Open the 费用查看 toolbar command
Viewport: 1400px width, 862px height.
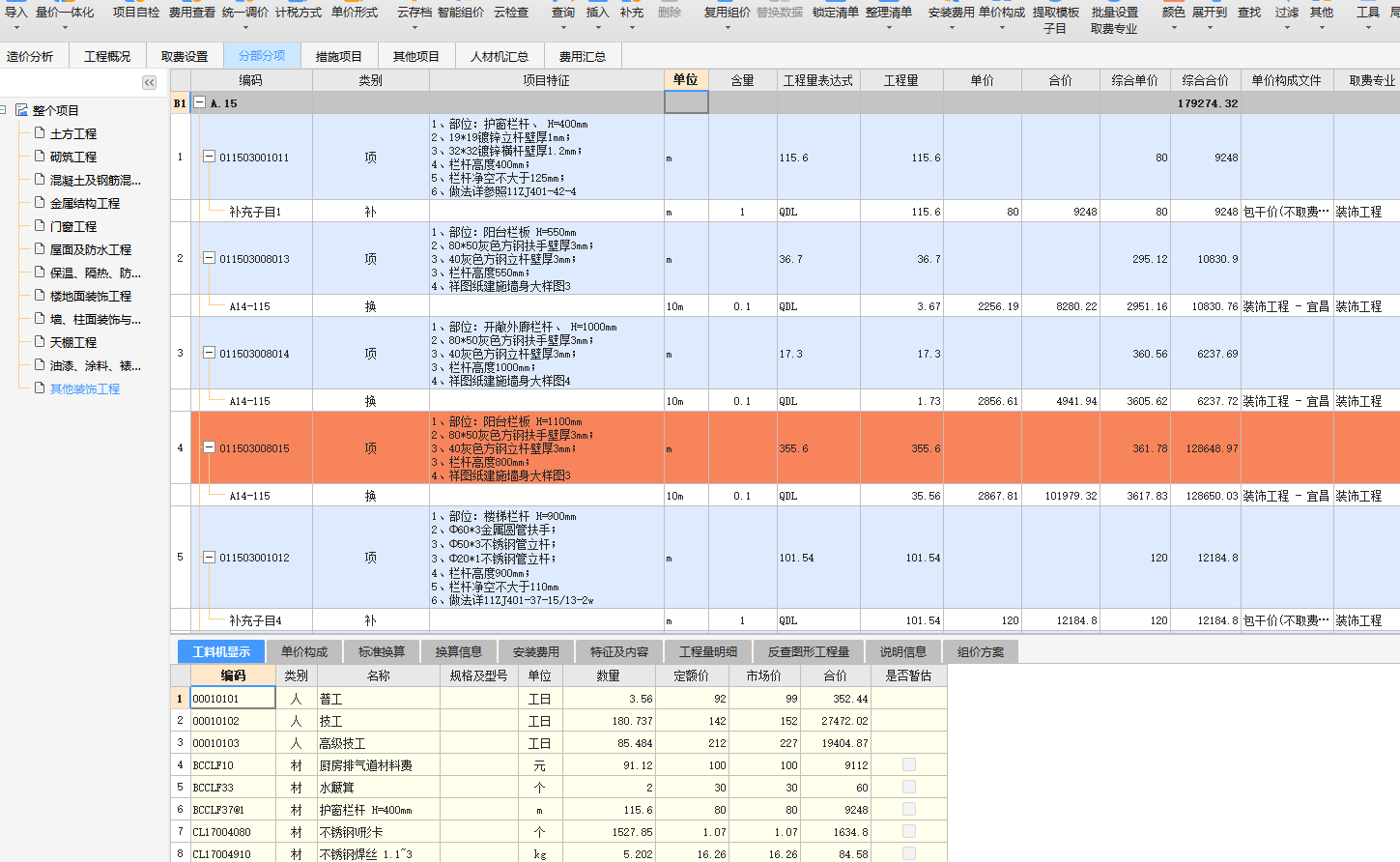pyautogui.click(x=192, y=12)
